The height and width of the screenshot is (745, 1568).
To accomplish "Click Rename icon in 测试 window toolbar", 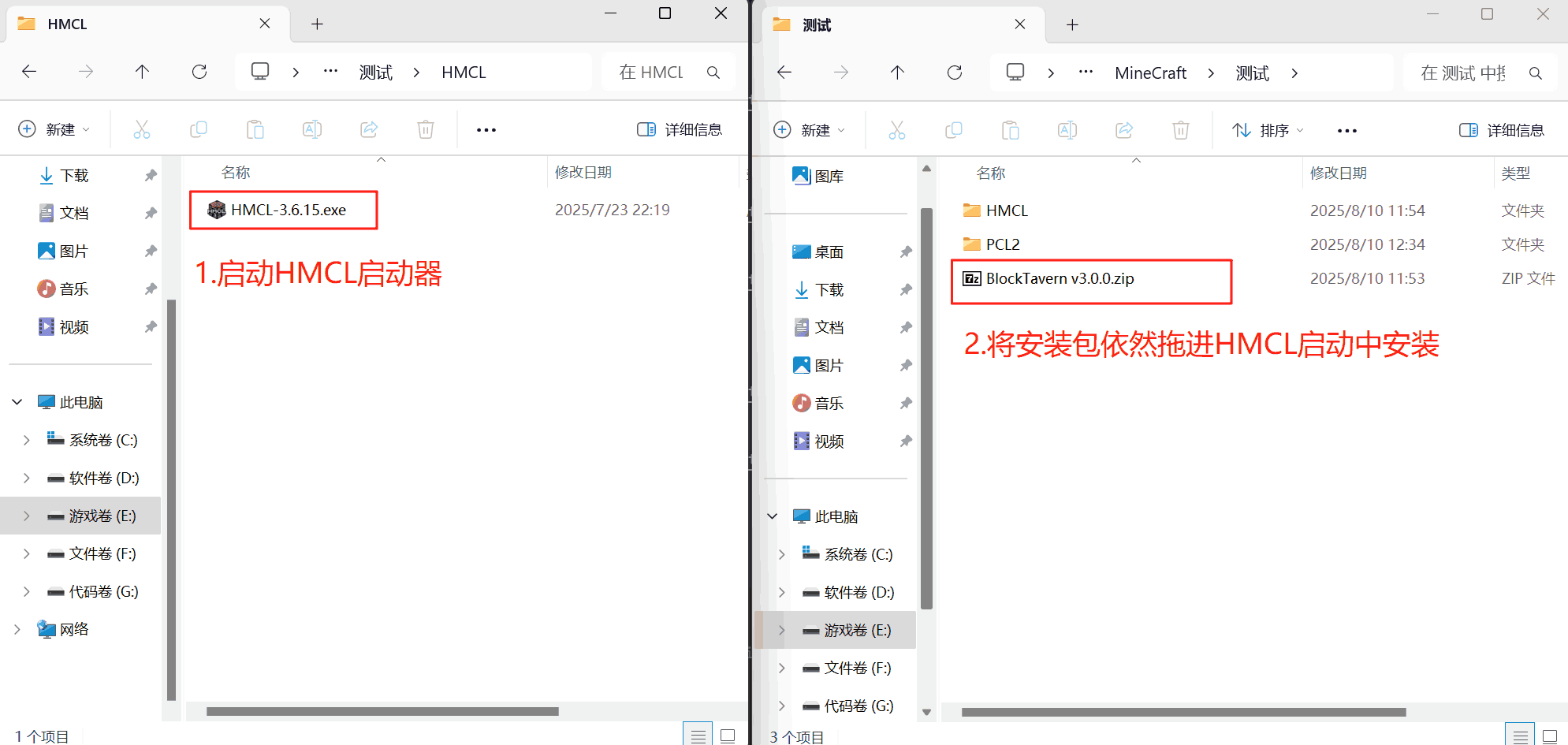I will coord(1067,130).
